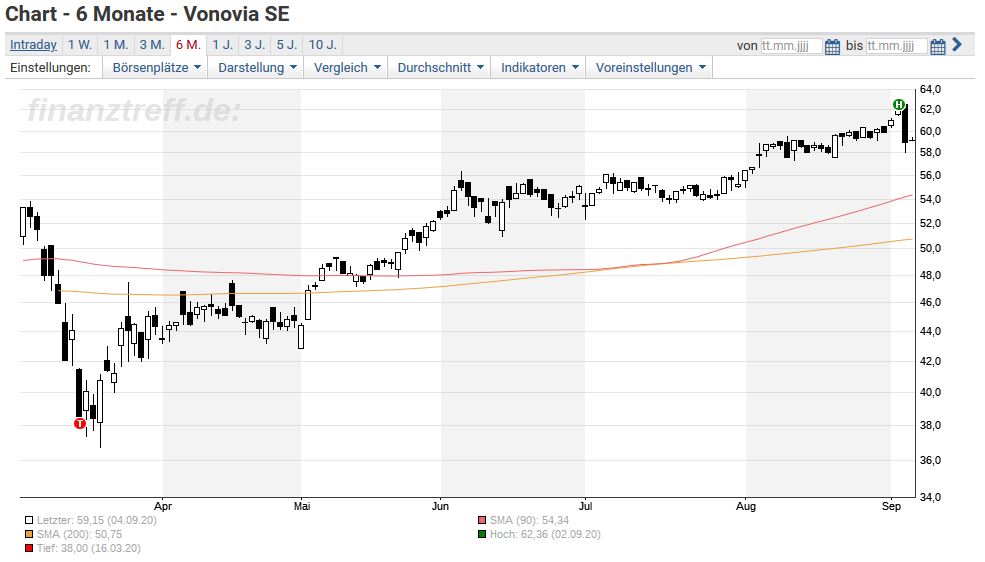Expand the Durchschnitt dropdown
985x562 pixels.
[440, 68]
